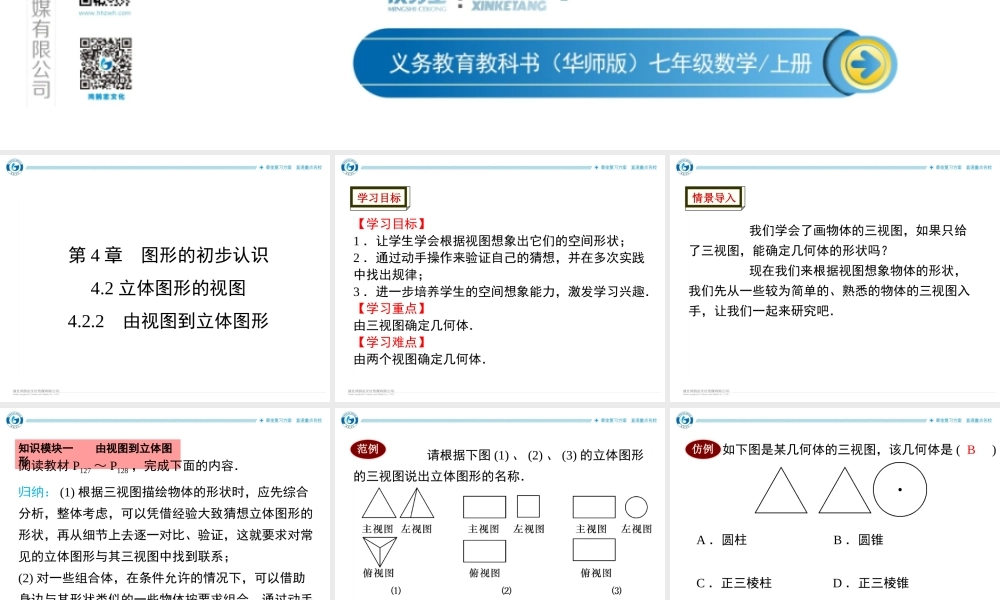Open the QR code in the top-left corner
The image size is (1000, 600).
click(x=106, y=64)
